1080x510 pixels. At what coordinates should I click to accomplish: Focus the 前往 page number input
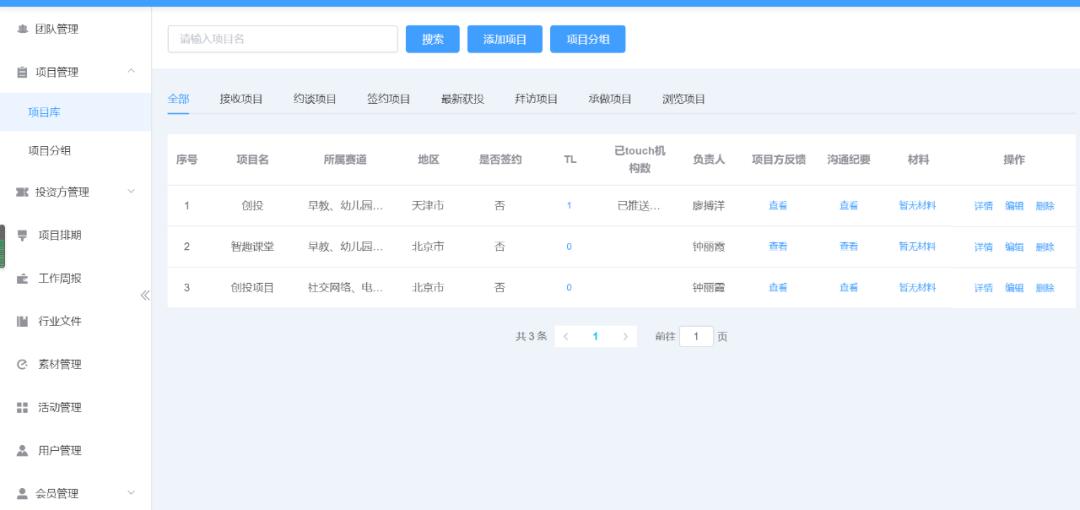(696, 336)
